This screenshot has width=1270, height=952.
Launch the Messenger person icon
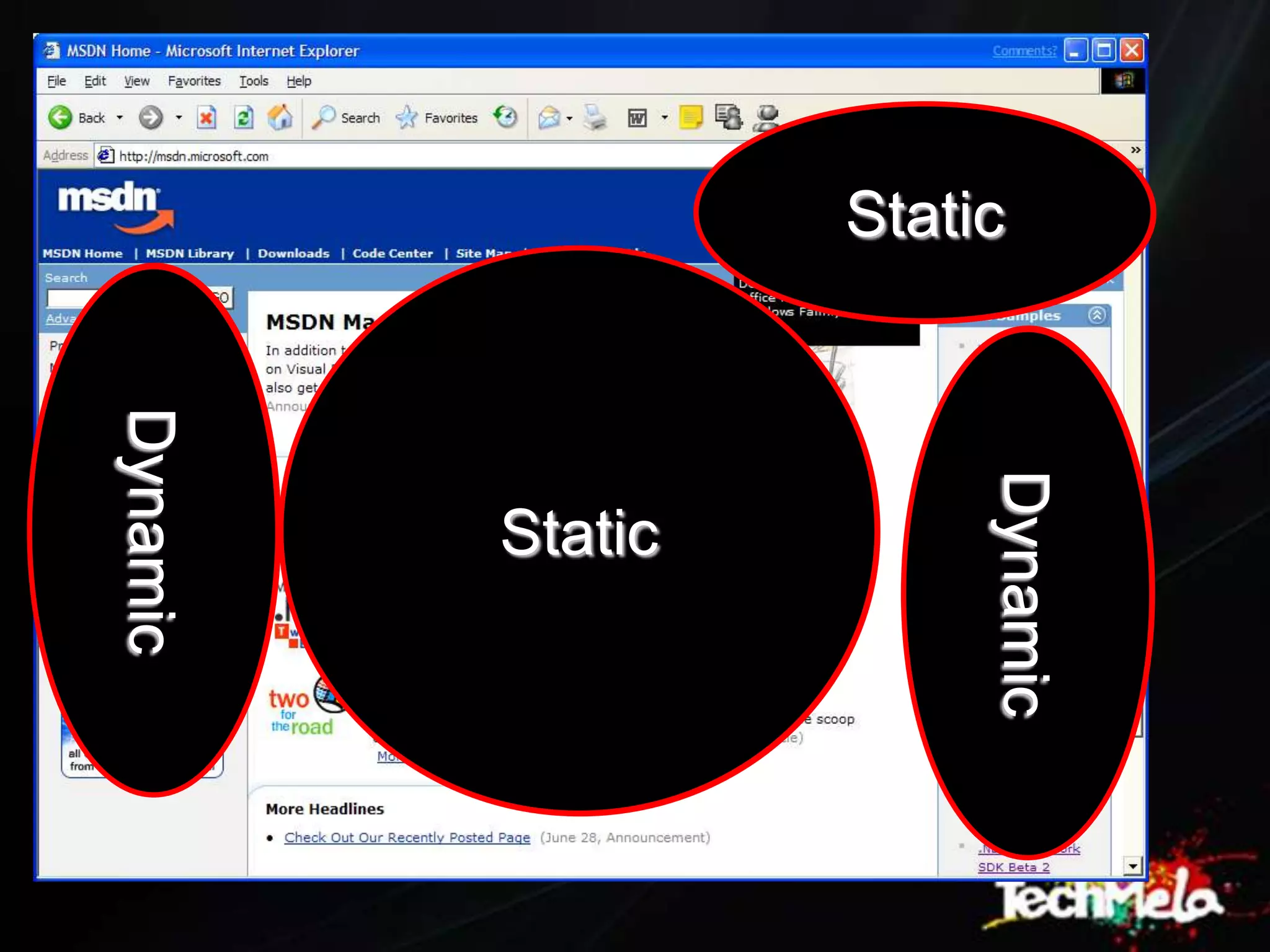(x=767, y=117)
